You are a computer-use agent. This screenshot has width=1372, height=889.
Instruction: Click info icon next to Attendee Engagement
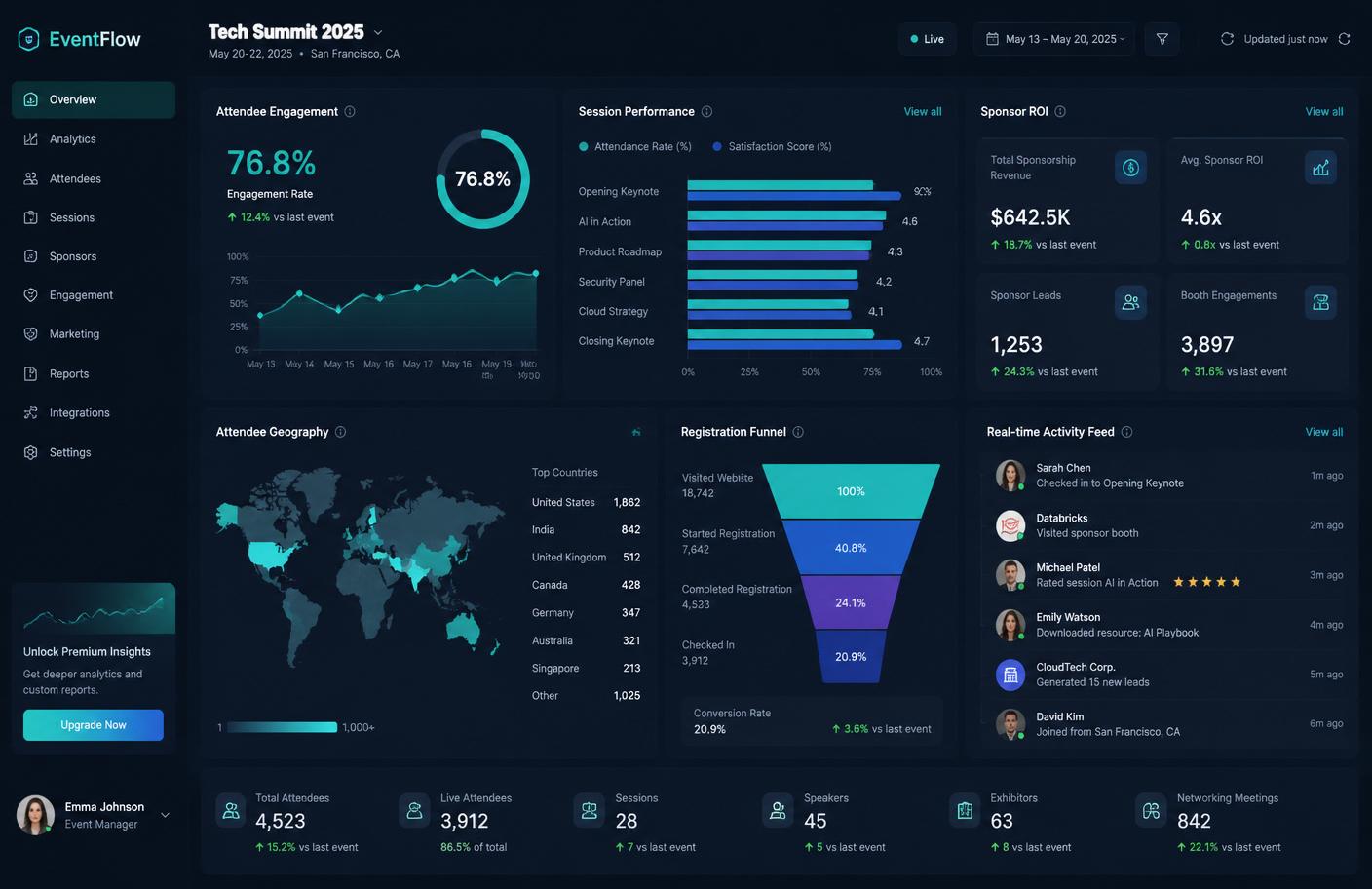click(x=350, y=112)
